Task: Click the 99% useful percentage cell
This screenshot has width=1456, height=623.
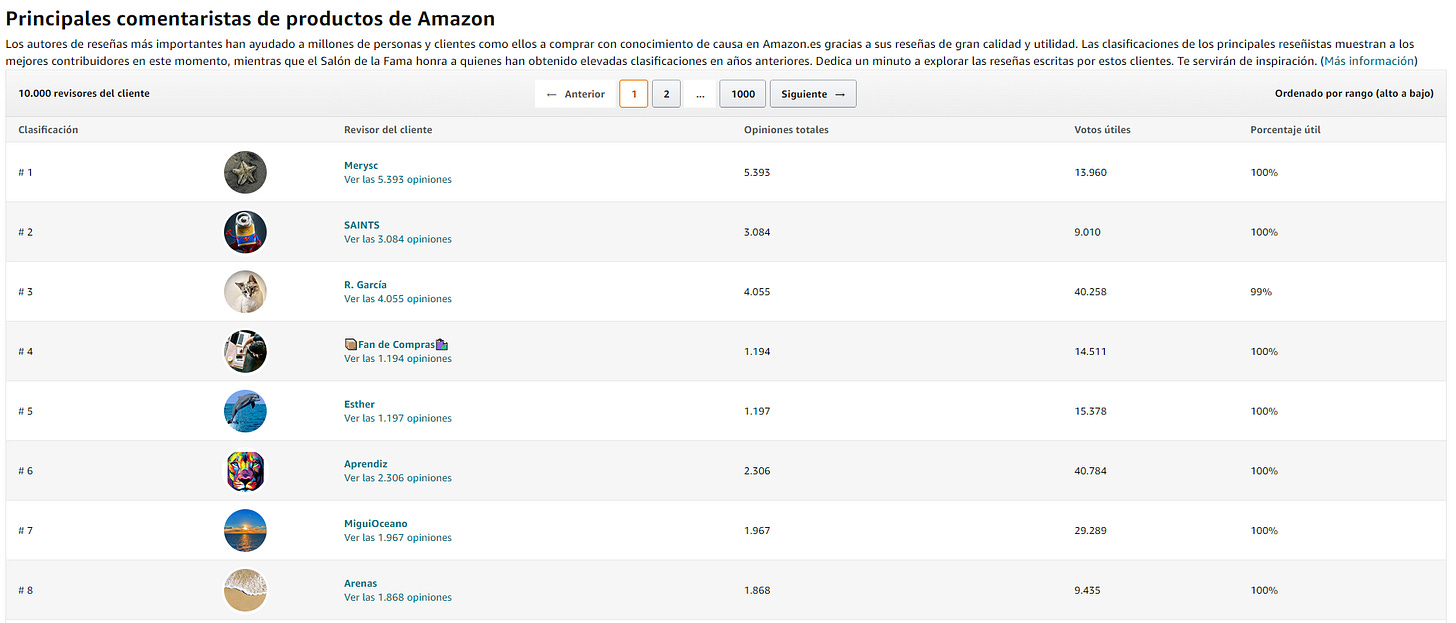Action: [1261, 292]
